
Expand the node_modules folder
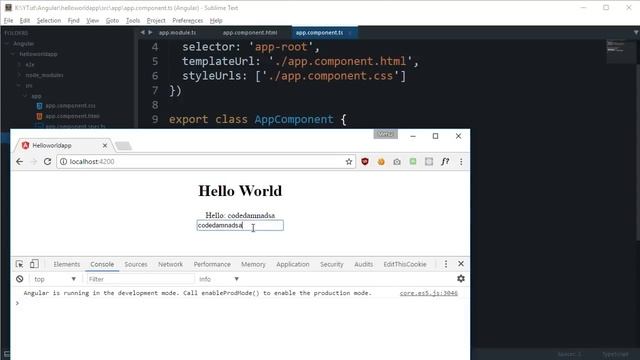coord(19,75)
